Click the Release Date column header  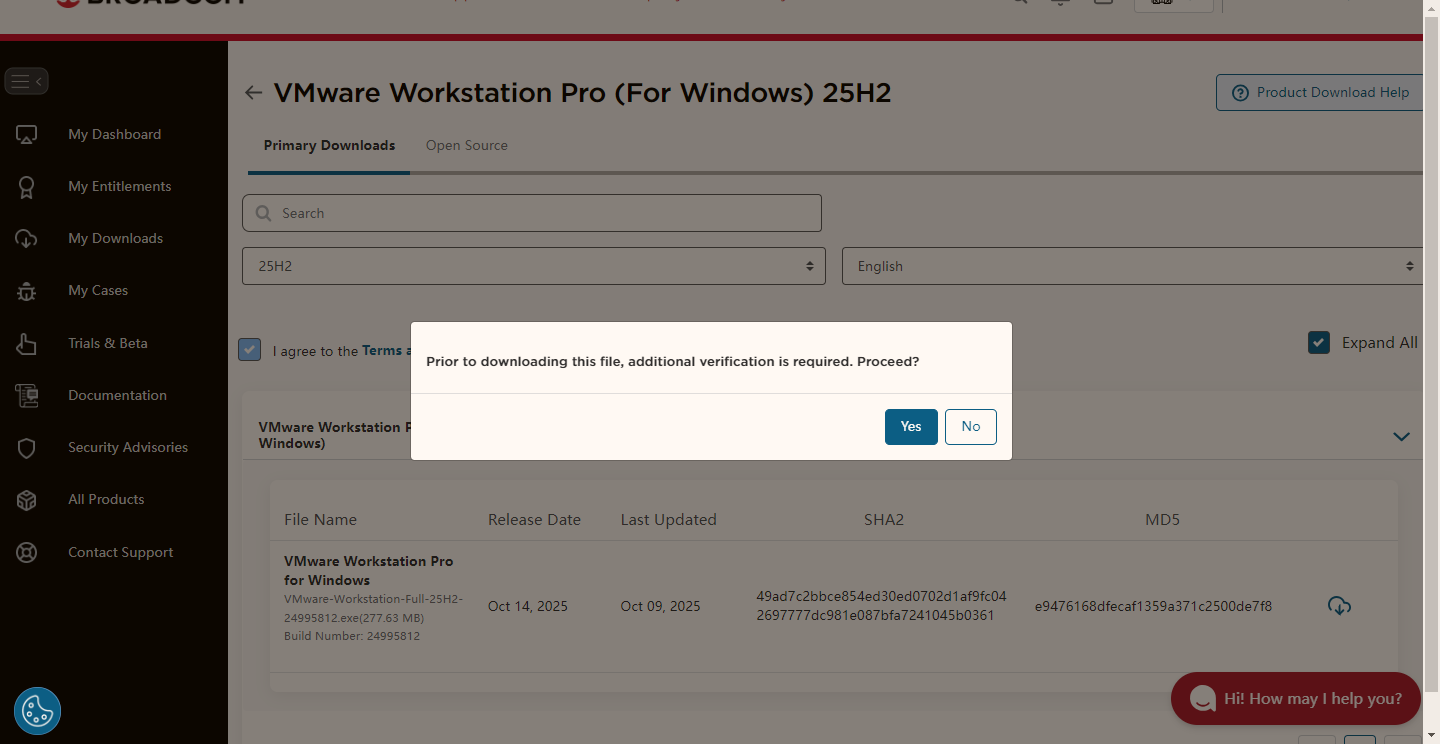coord(534,520)
